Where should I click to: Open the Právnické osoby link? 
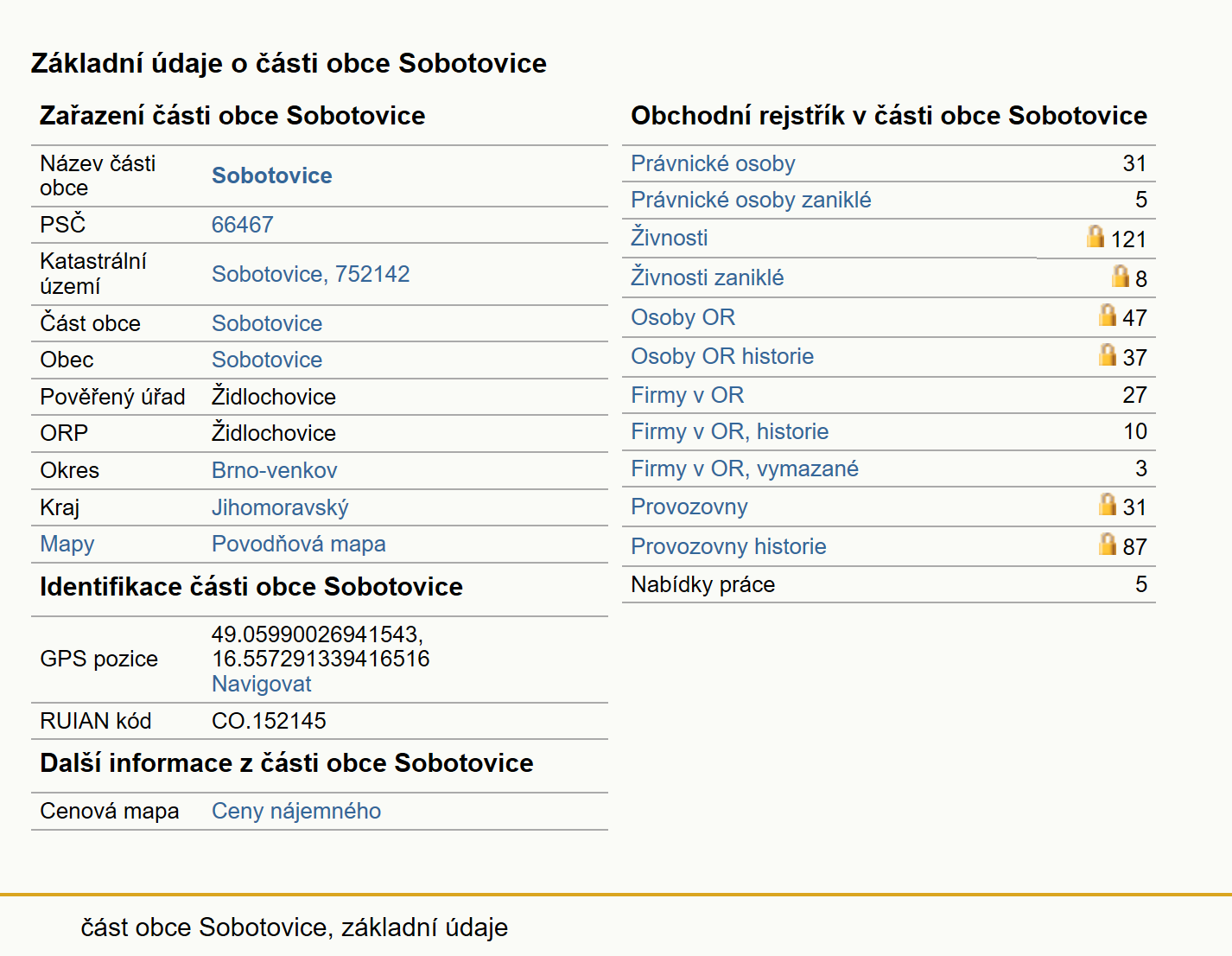[x=713, y=163]
